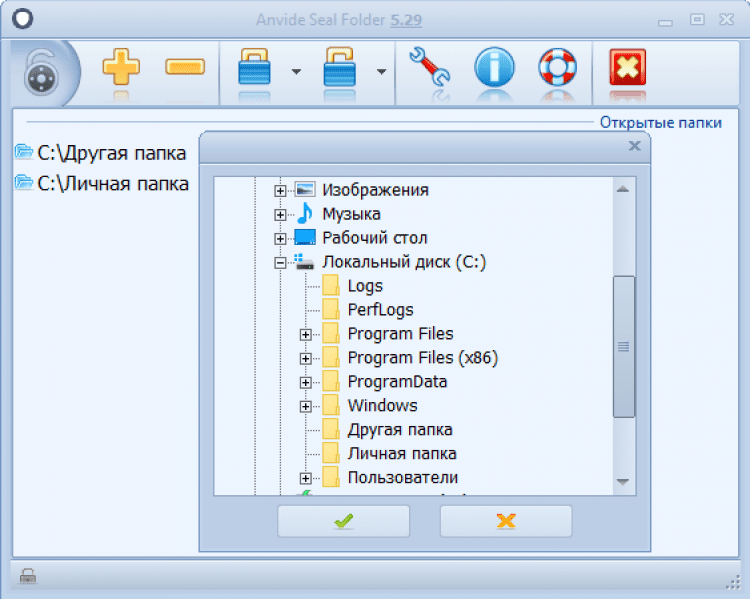This screenshot has width=750, height=599.
Task: Open settings with wrench icon
Action: 429,67
